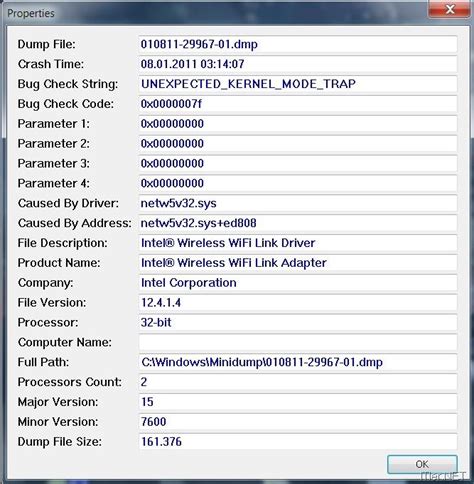Select the Caused By Driver netw5v32.sys field
Image resolution: width=474 pixels, height=484 pixels.
[x=298, y=203]
